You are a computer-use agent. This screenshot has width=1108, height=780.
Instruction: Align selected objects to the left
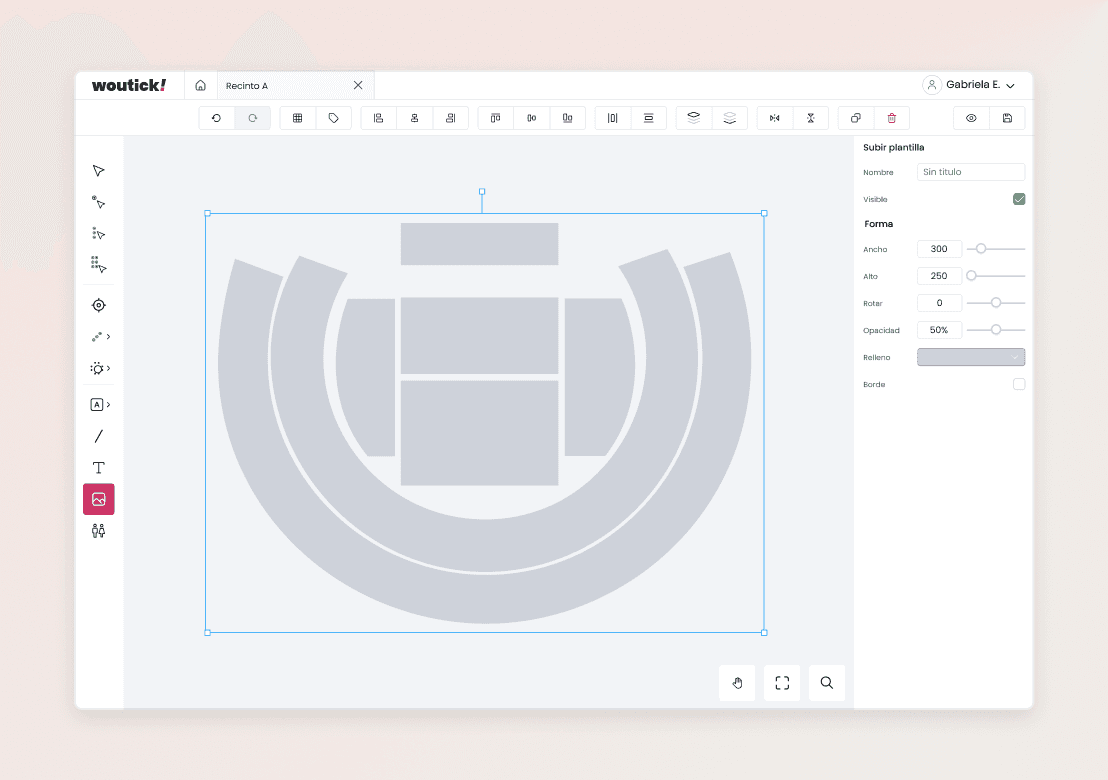[x=379, y=118]
